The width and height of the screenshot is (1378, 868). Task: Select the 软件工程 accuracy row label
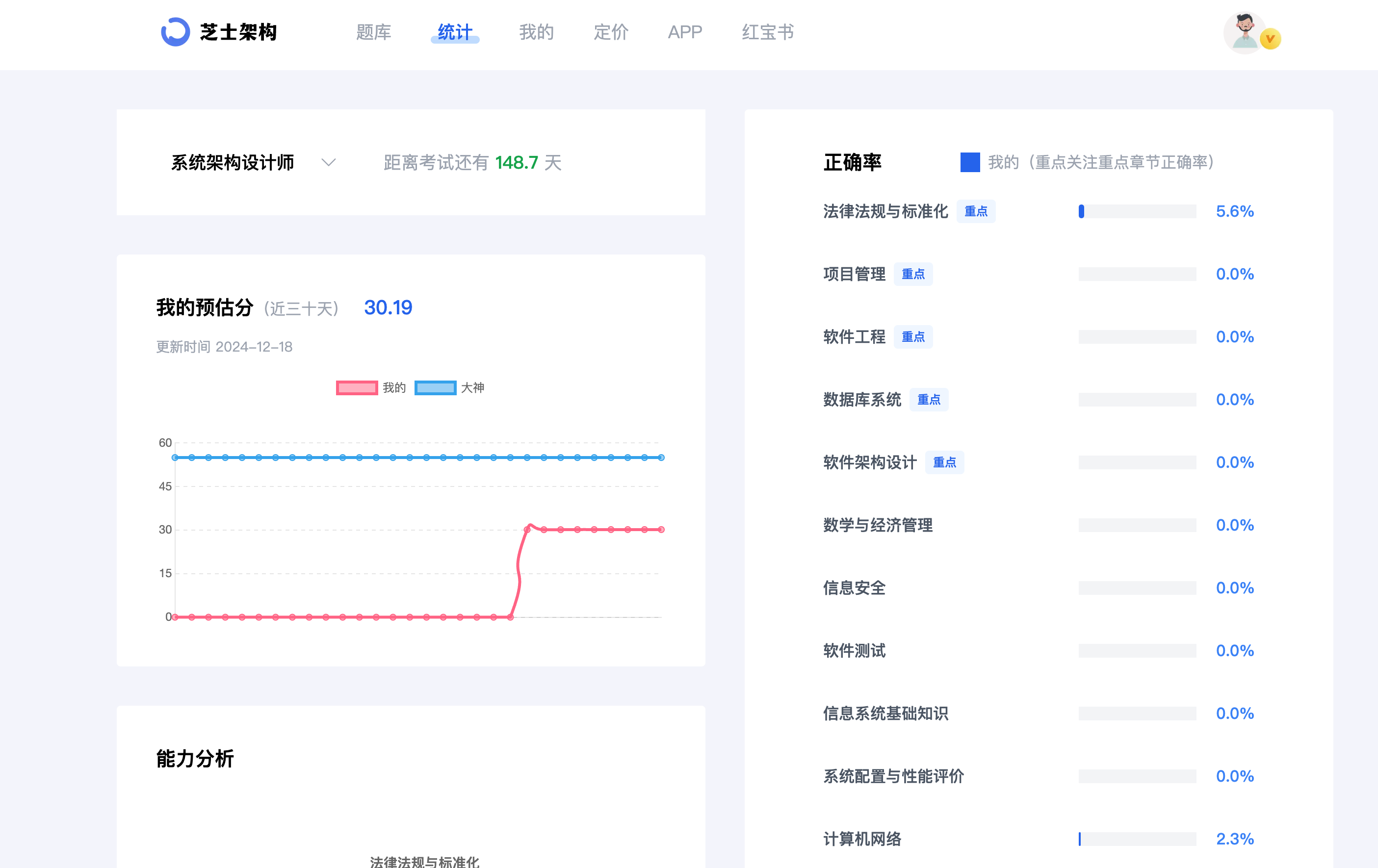coord(854,336)
